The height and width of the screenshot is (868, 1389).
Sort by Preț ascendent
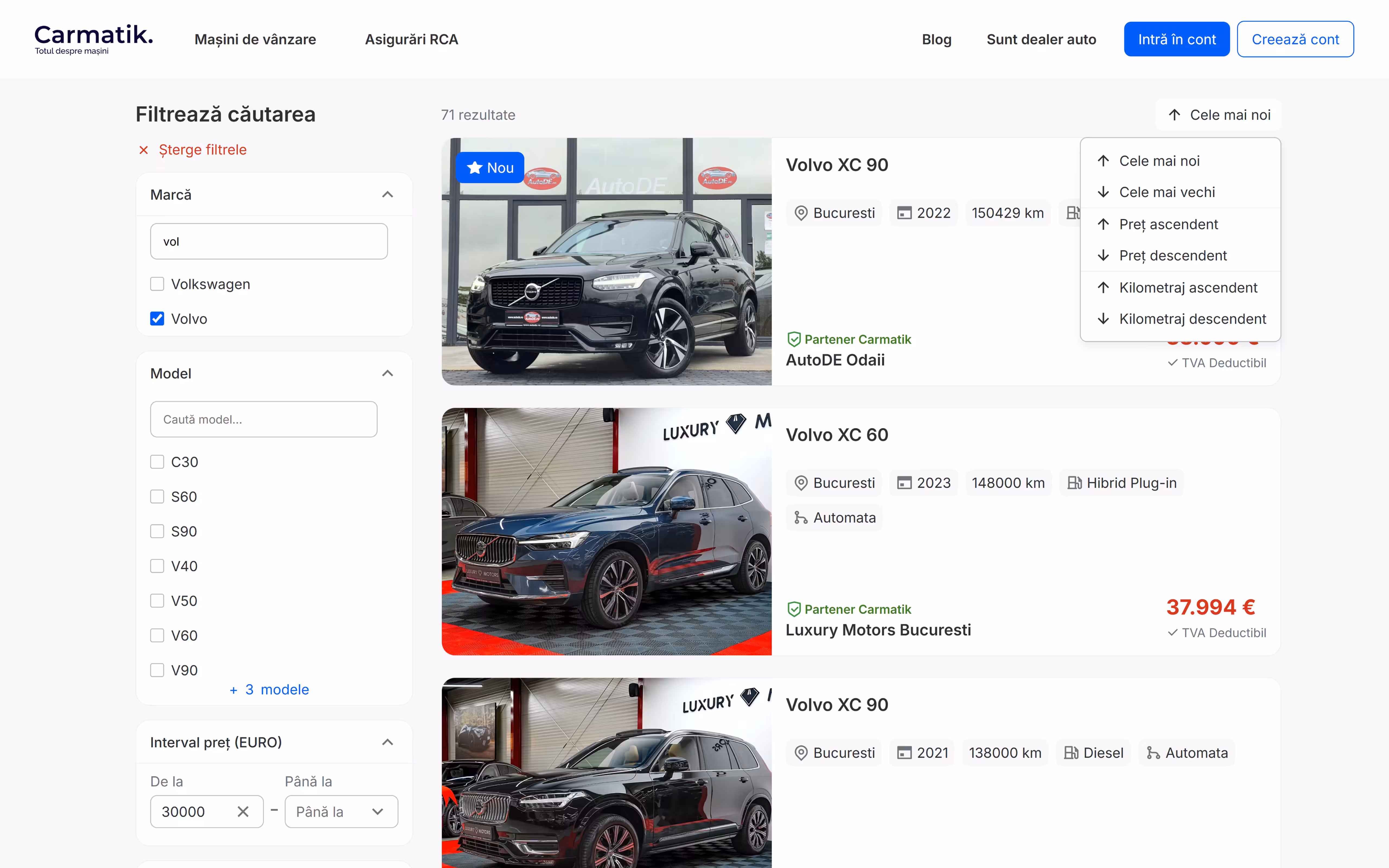1180,225
